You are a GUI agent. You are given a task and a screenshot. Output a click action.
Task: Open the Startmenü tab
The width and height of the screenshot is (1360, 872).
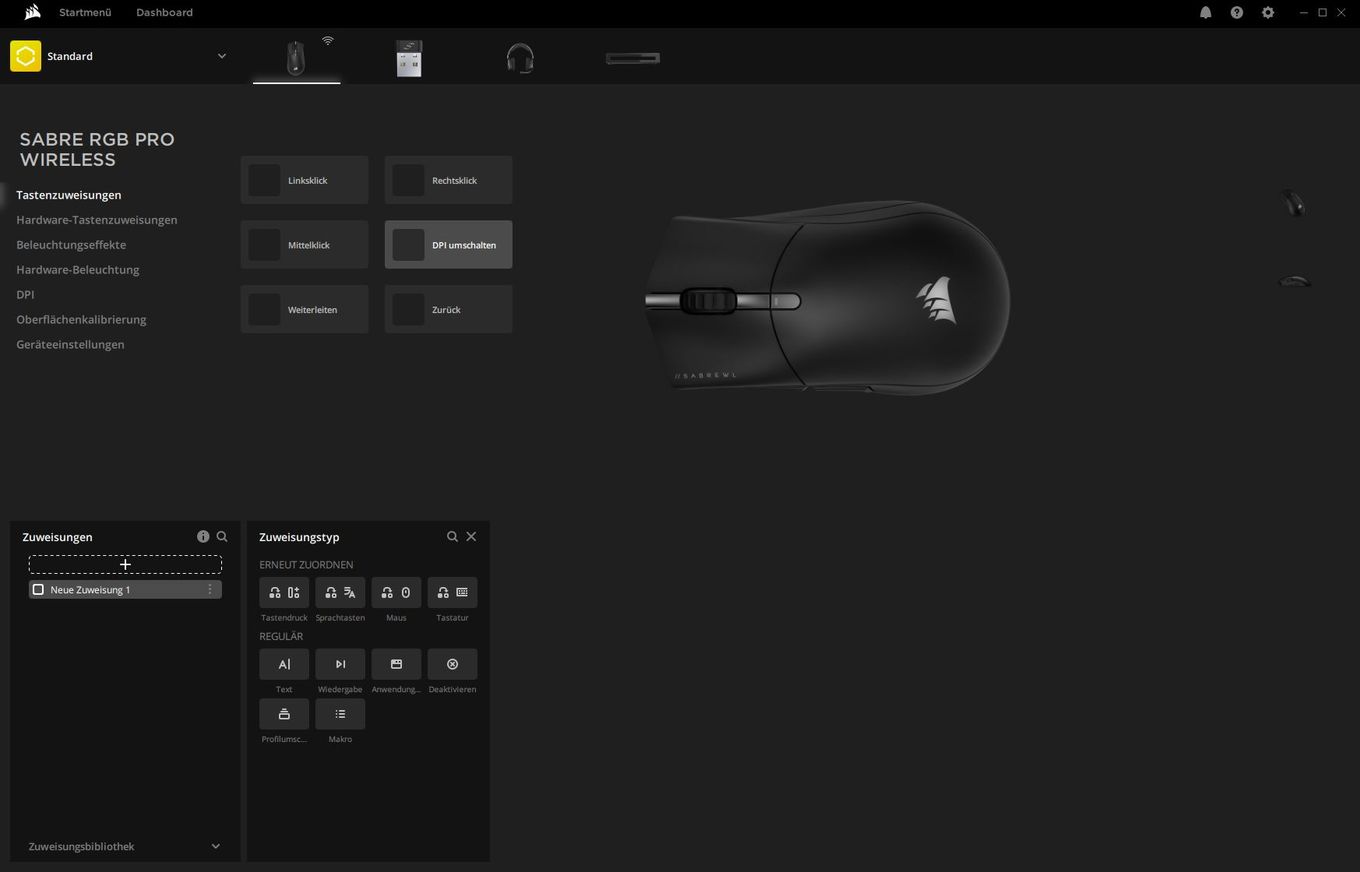tap(85, 12)
